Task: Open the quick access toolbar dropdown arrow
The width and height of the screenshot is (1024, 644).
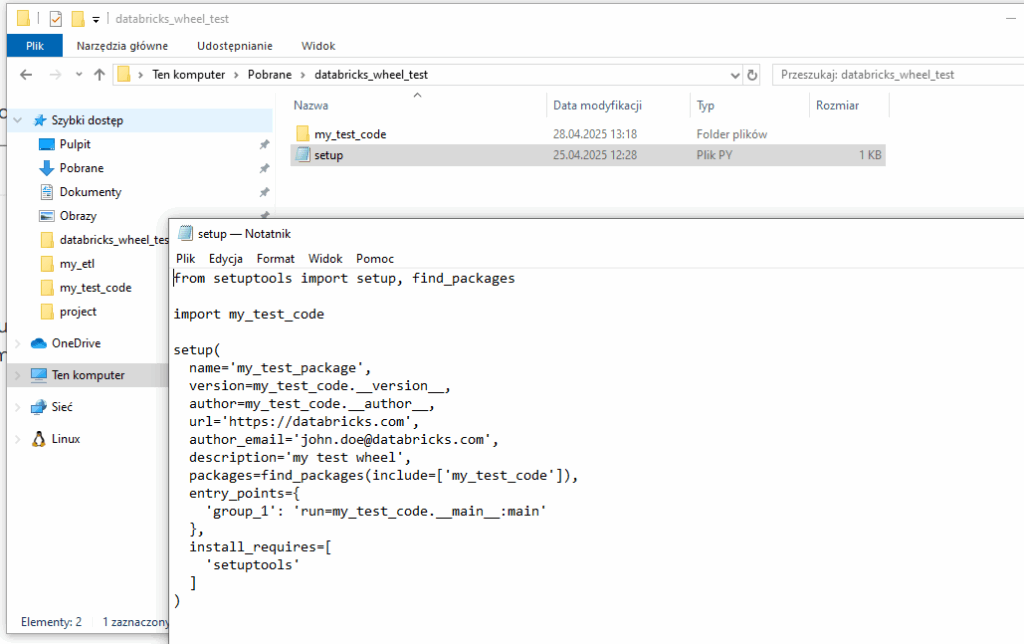Action: point(96,19)
